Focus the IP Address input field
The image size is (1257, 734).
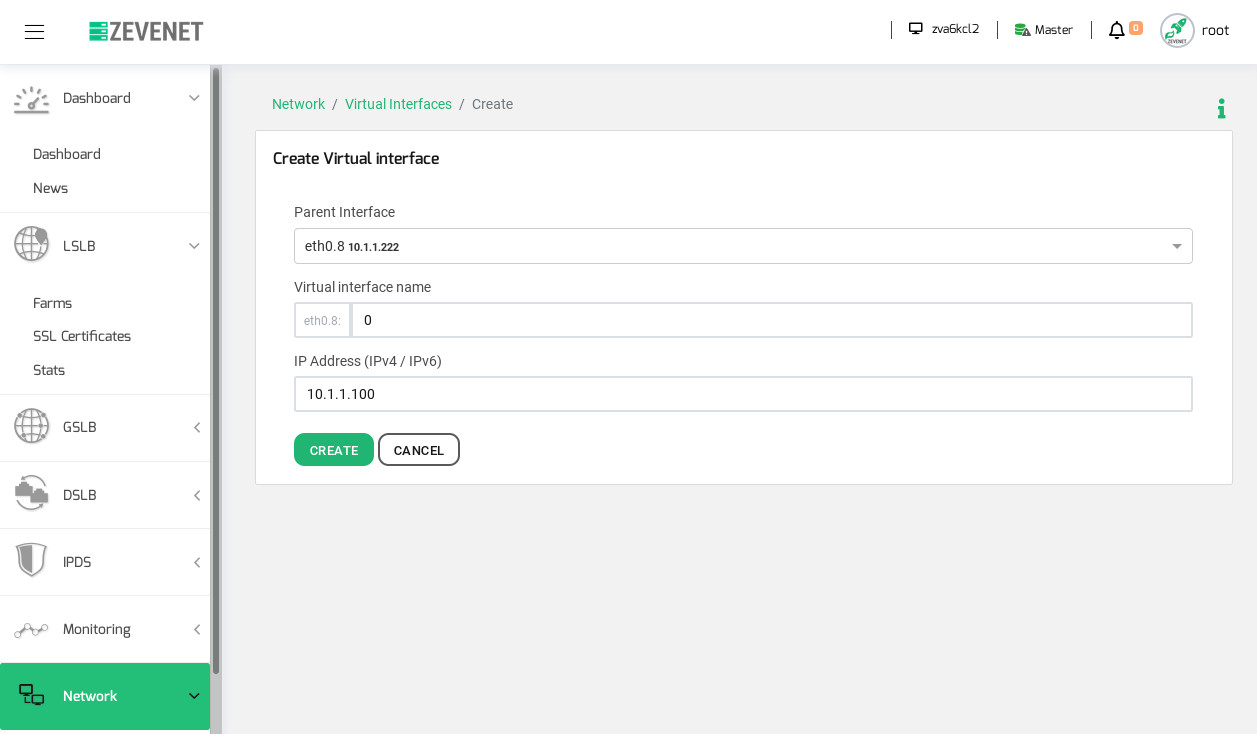(x=743, y=394)
